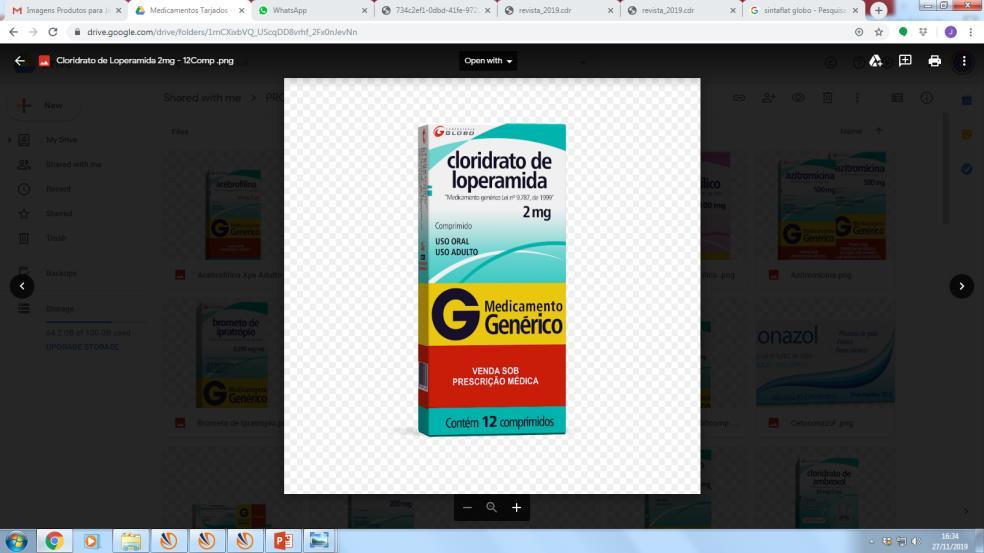Zoom in on the image preview
The width and height of the screenshot is (984, 553).
coord(516,507)
